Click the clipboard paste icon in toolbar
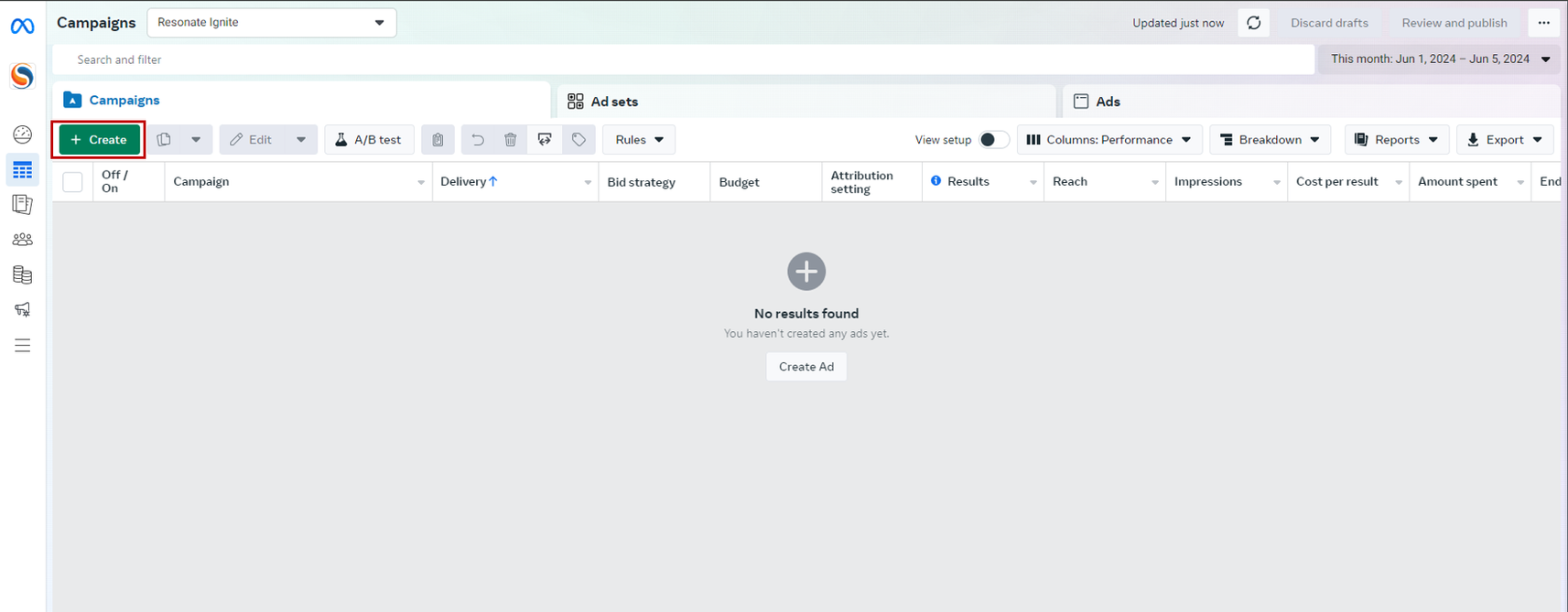The width and height of the screenshot is (1568, 612). point(438,140)
